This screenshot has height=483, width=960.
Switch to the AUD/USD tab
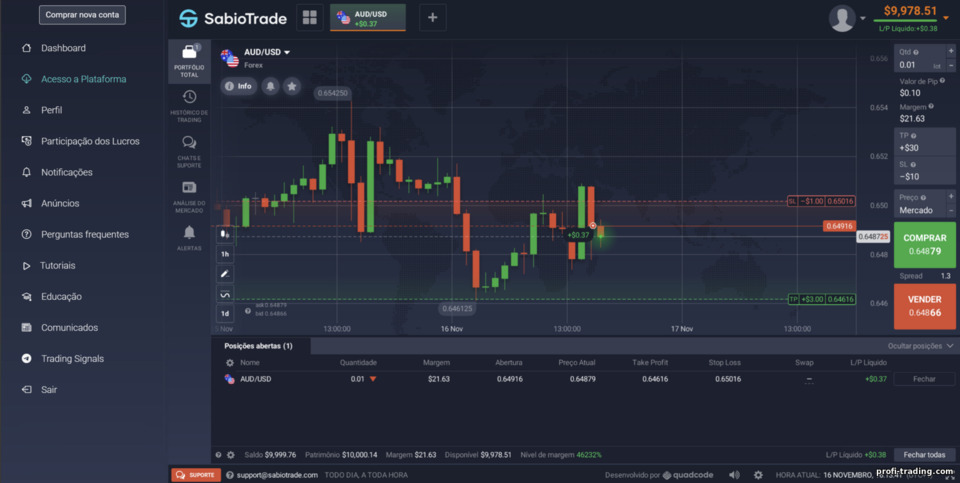[x=367, y=17]
